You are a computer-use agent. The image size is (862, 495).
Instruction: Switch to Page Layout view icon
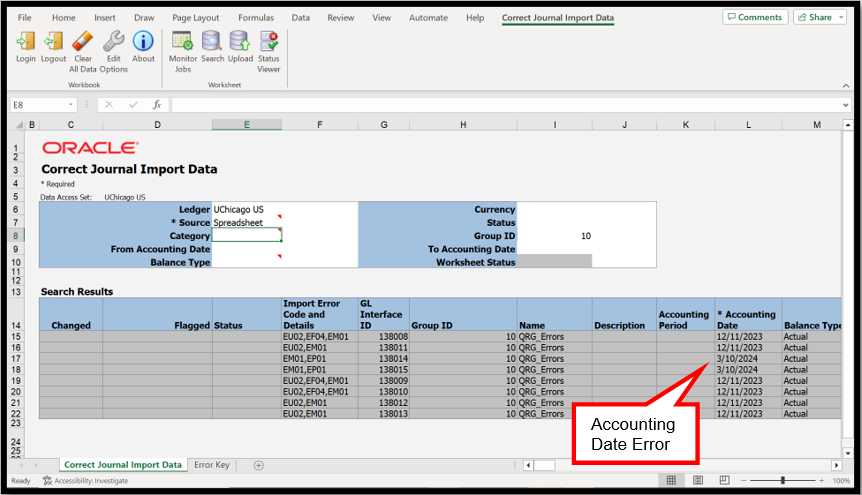tap(698, 480)
